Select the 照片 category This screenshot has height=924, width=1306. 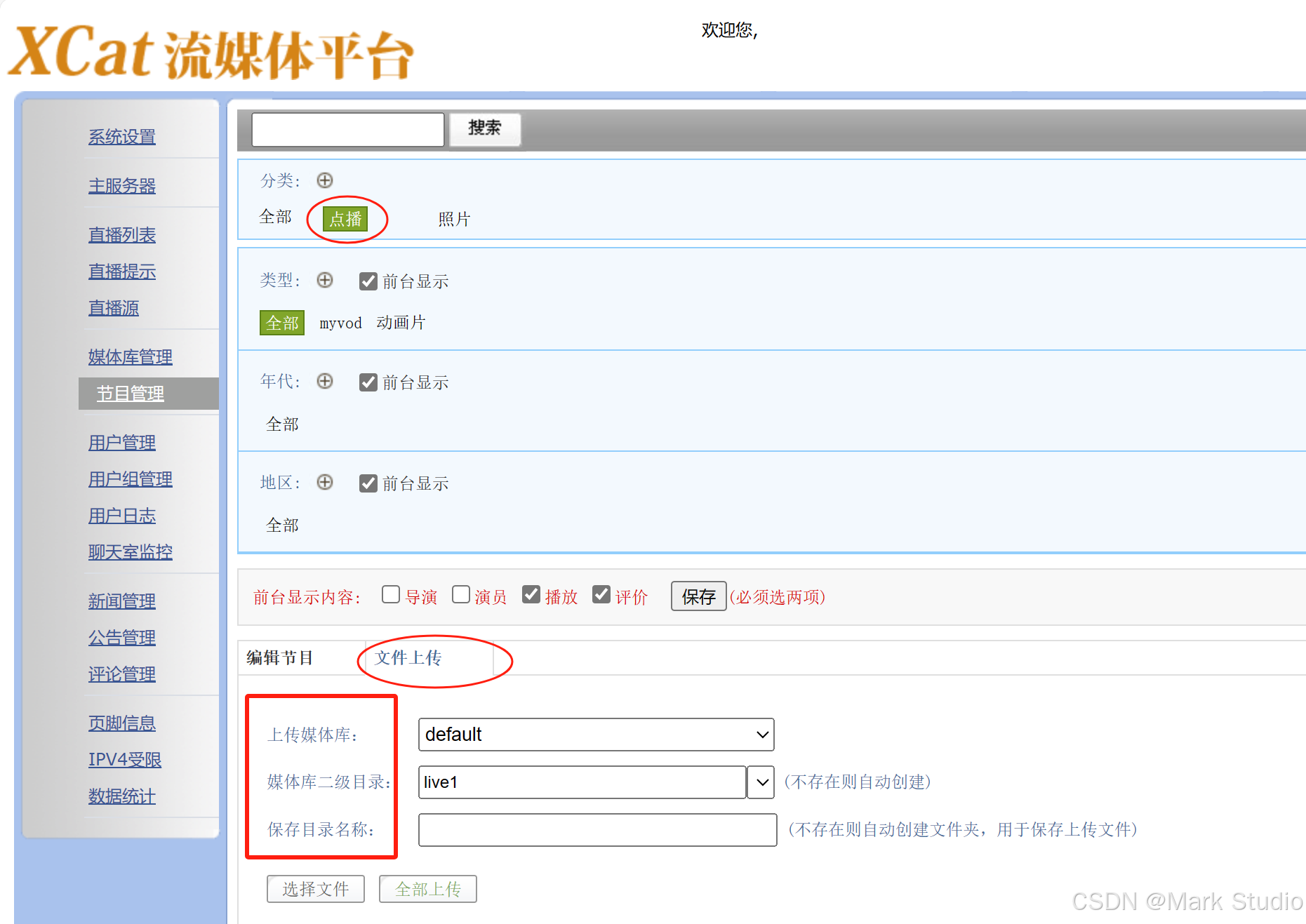coord(454,219)
